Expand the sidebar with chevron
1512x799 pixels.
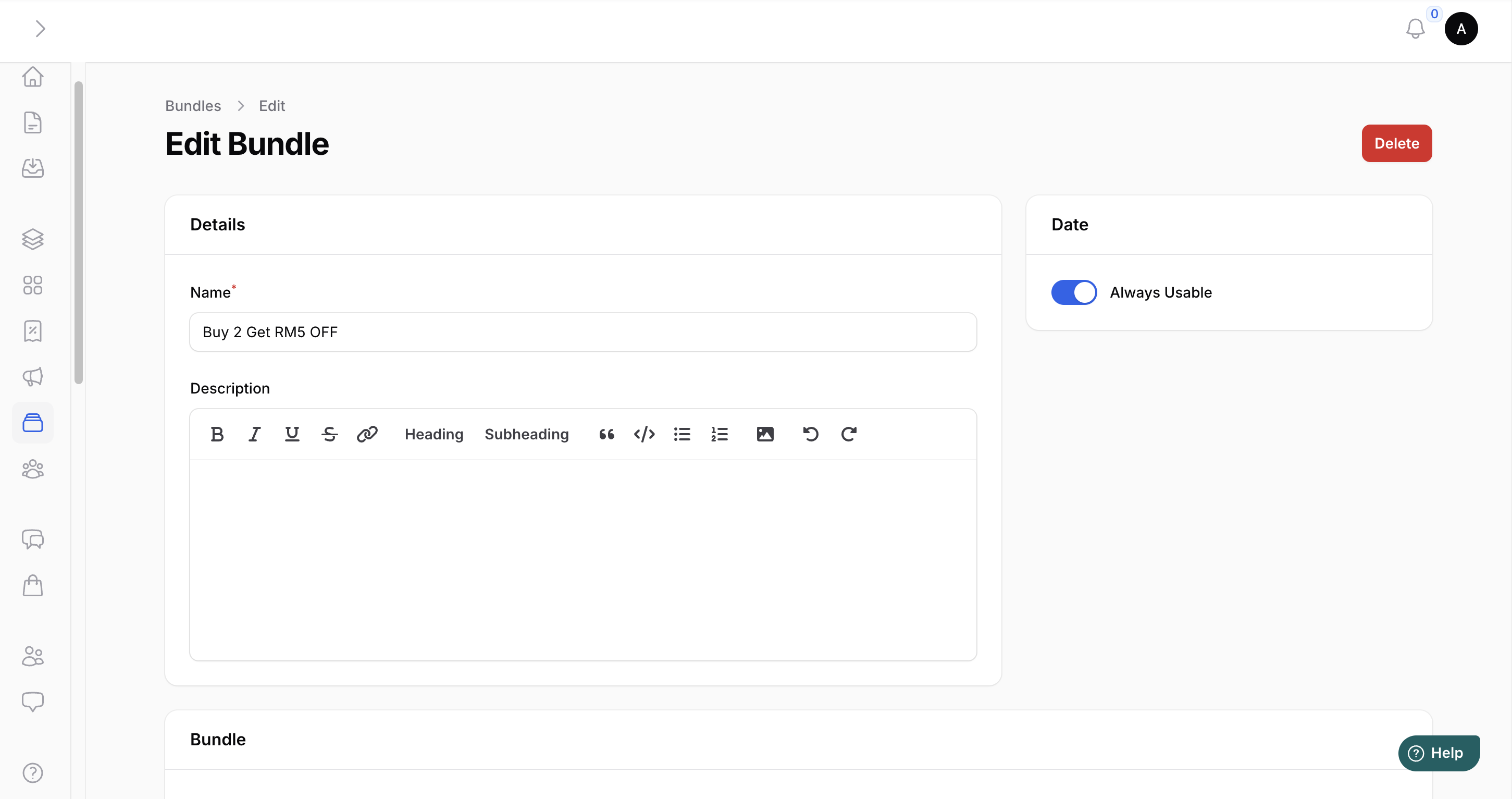40,28
